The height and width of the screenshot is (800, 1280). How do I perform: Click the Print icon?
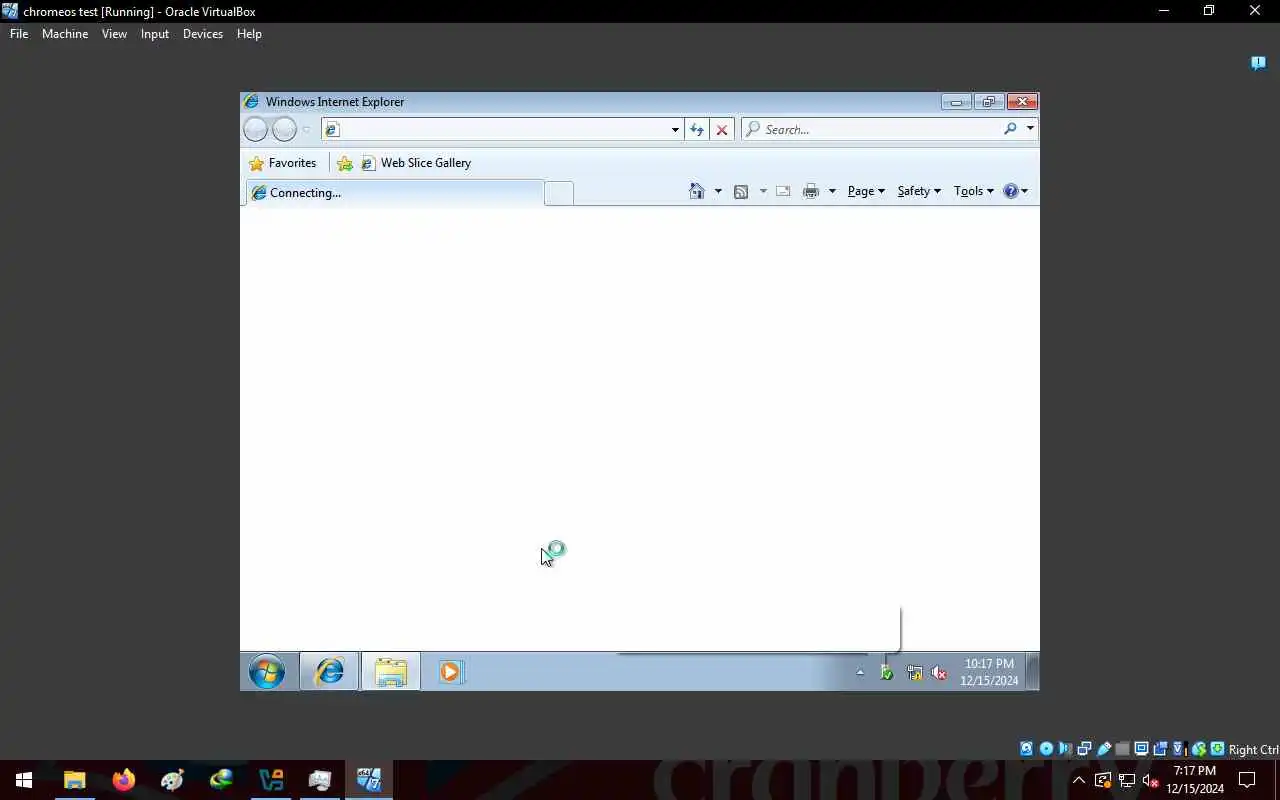pyautogui.click(x=811, y=191)
